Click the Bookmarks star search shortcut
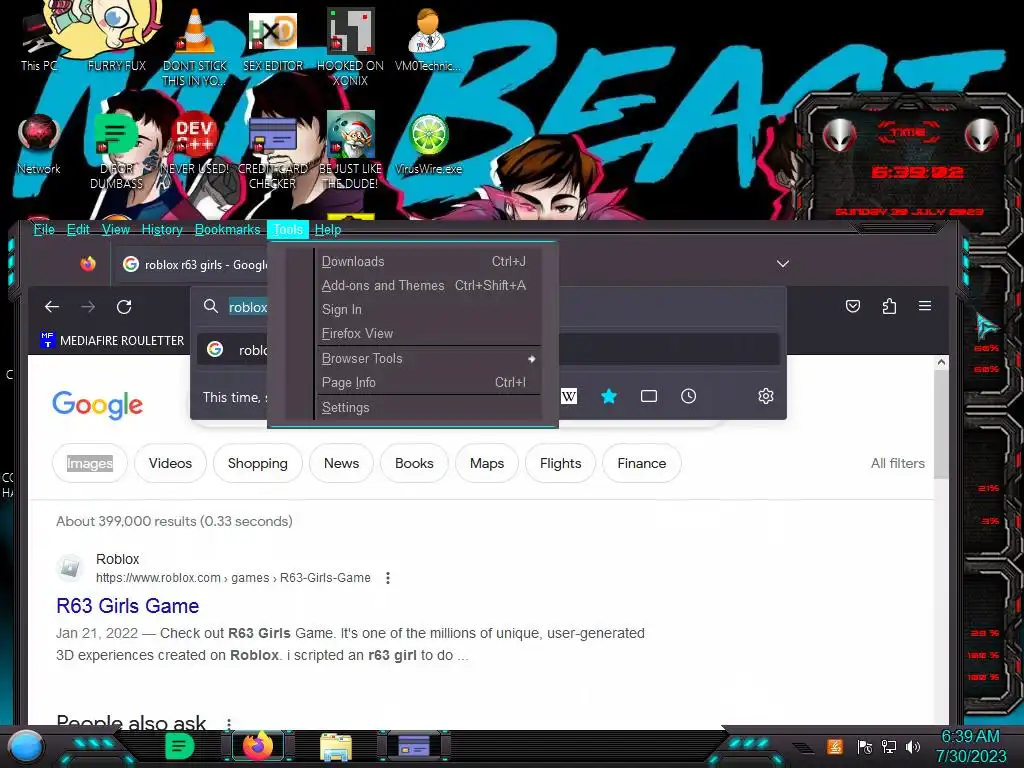Screen dimensions: 1024x768 coord(609,396)
